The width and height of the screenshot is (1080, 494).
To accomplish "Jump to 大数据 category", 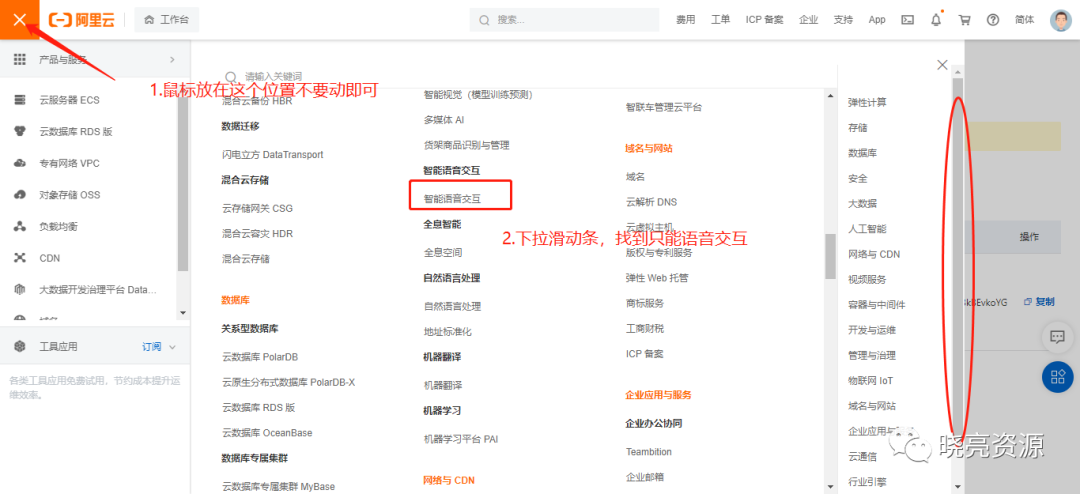I will pos(862,203).
